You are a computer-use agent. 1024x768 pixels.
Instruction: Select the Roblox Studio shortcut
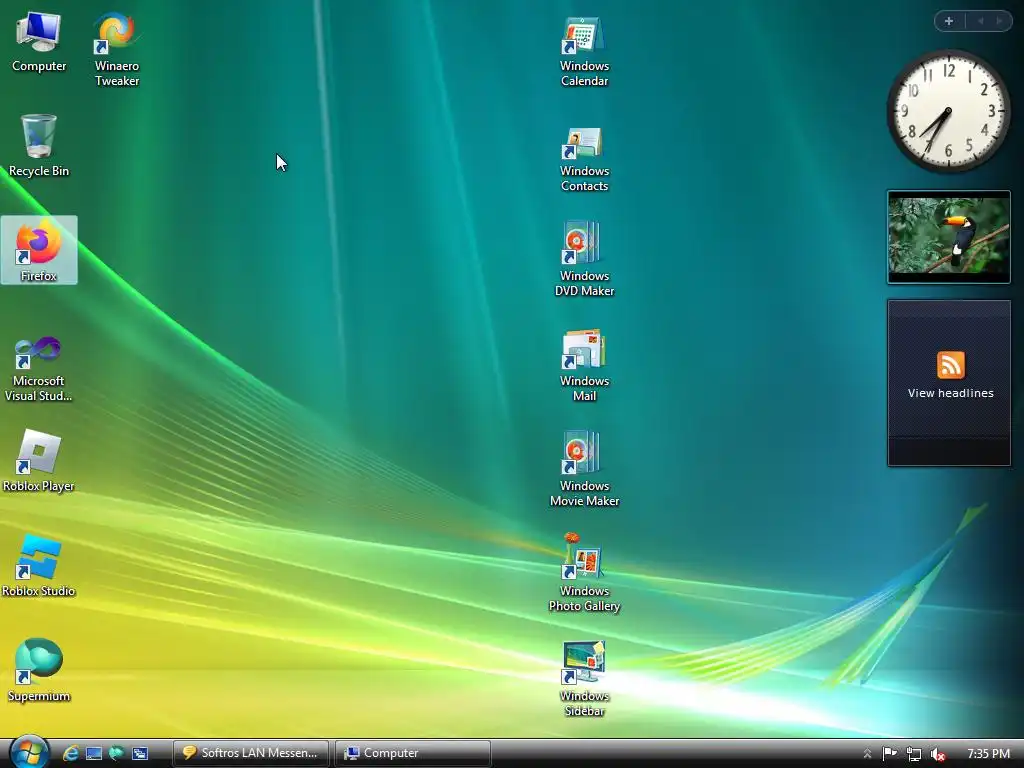pyautogui.click(x=39, y=566)
